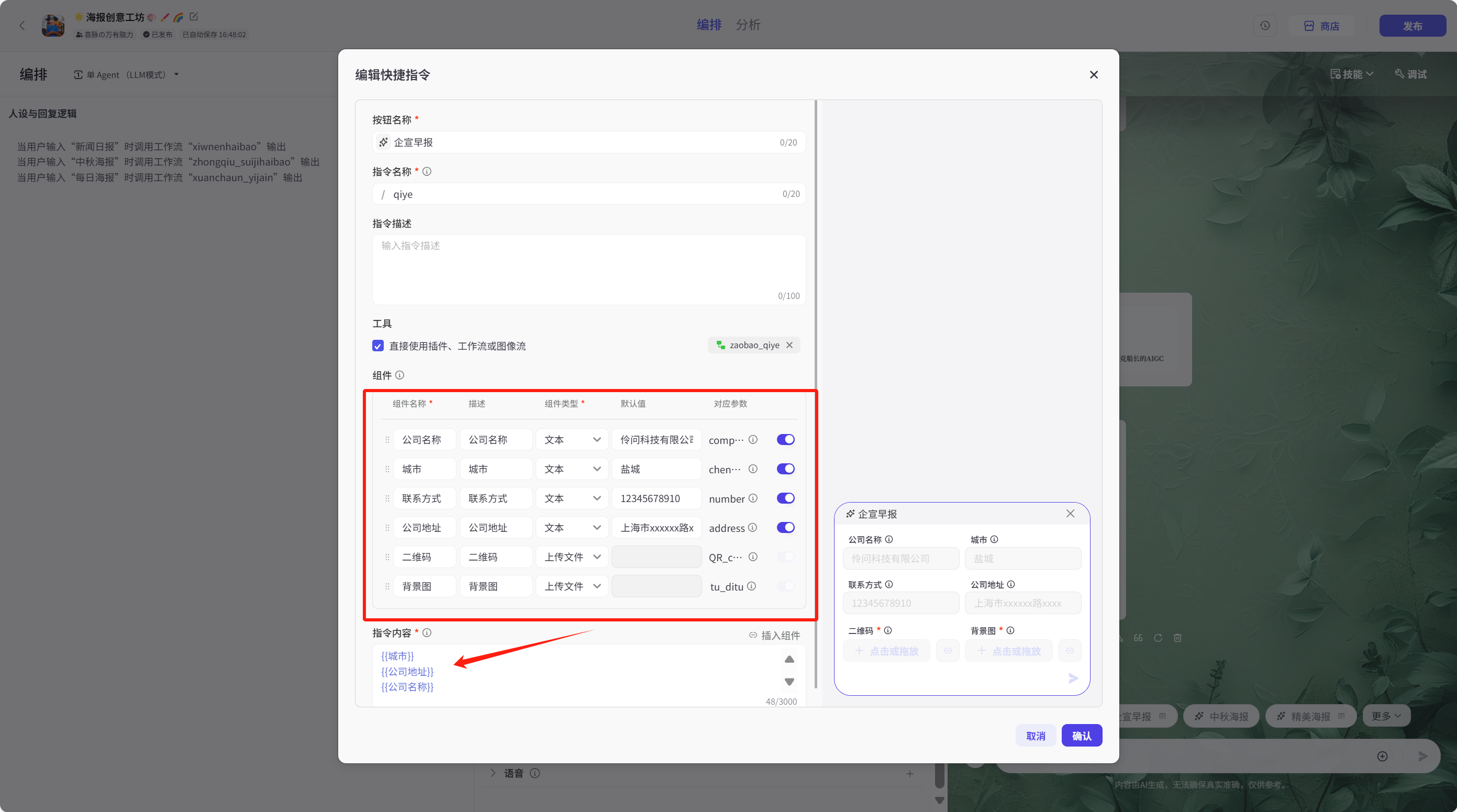Click the info icon next to 指令内容
This screenshot has height=812, width=1457.
pos(427,633)
